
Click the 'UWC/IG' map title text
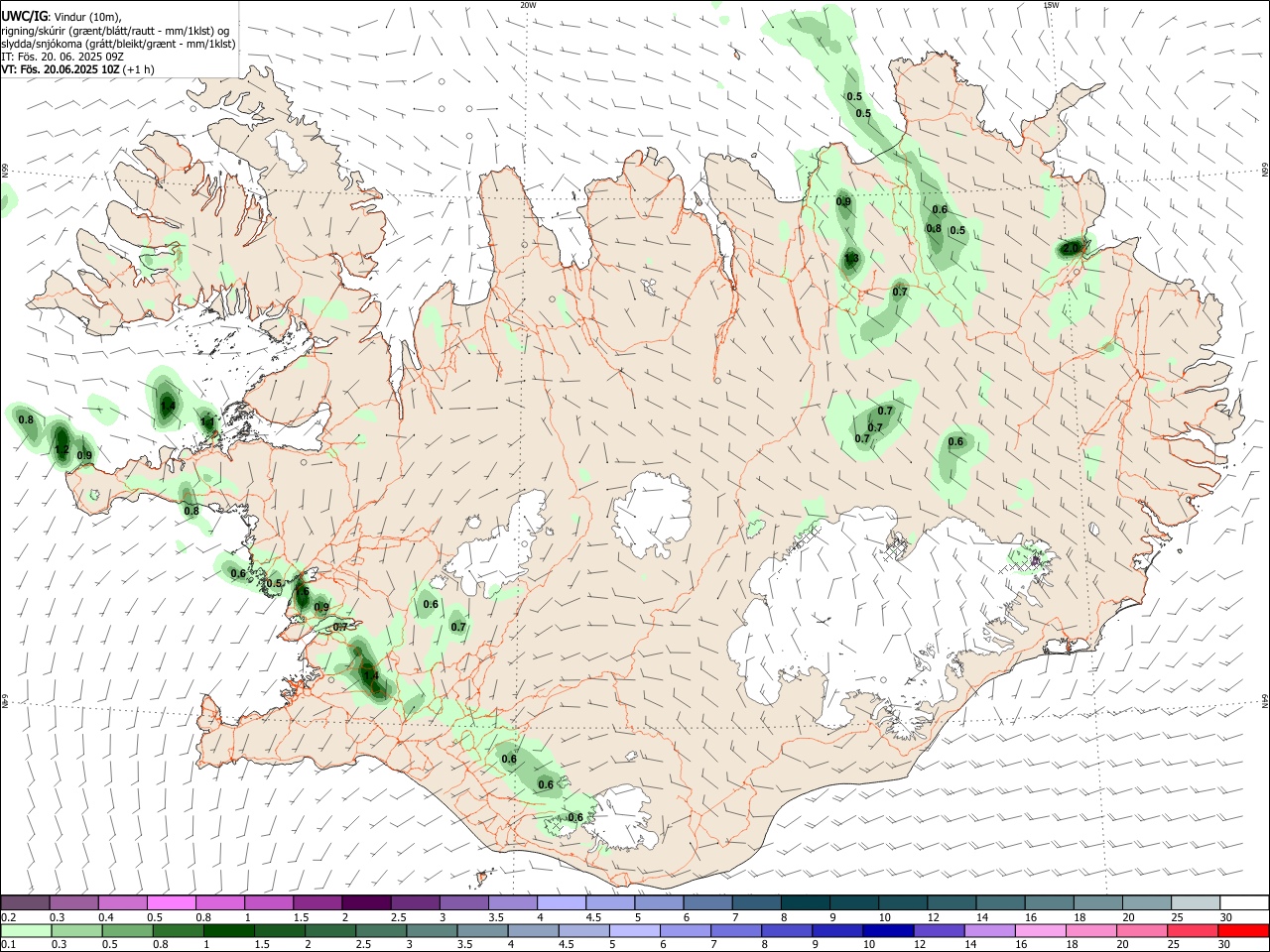point(24,16)
